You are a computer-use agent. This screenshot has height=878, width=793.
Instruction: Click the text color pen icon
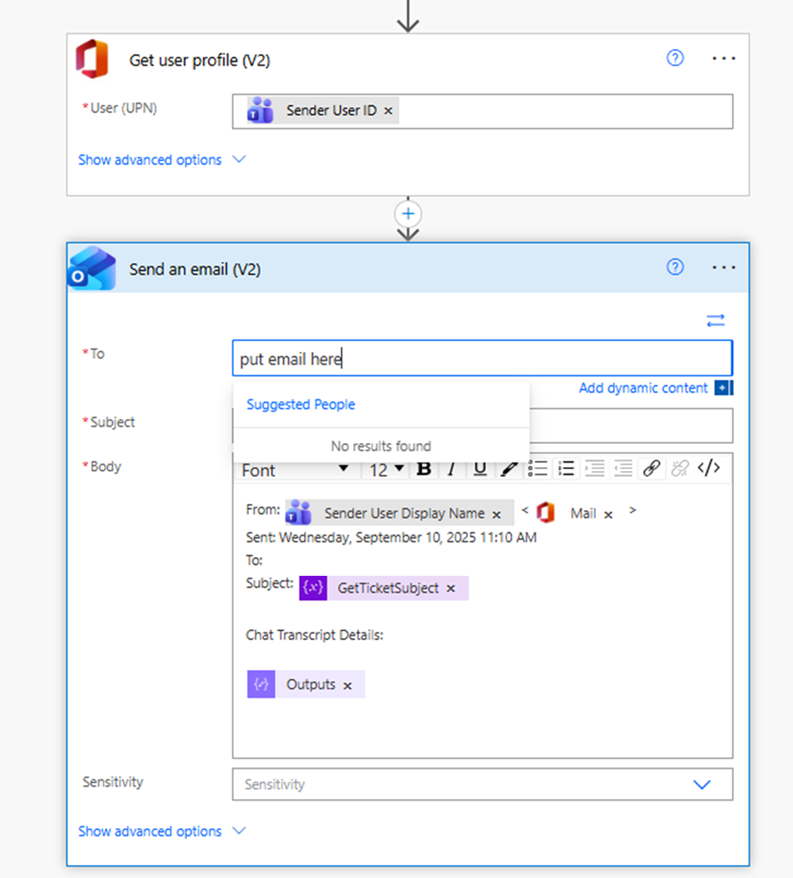point(509,469)
